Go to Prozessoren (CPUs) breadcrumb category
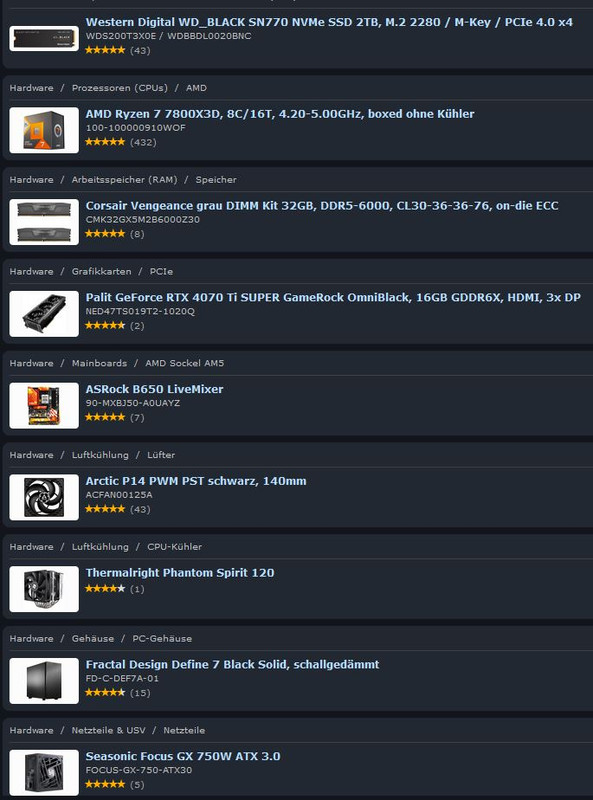 click(x=119, y=88)
